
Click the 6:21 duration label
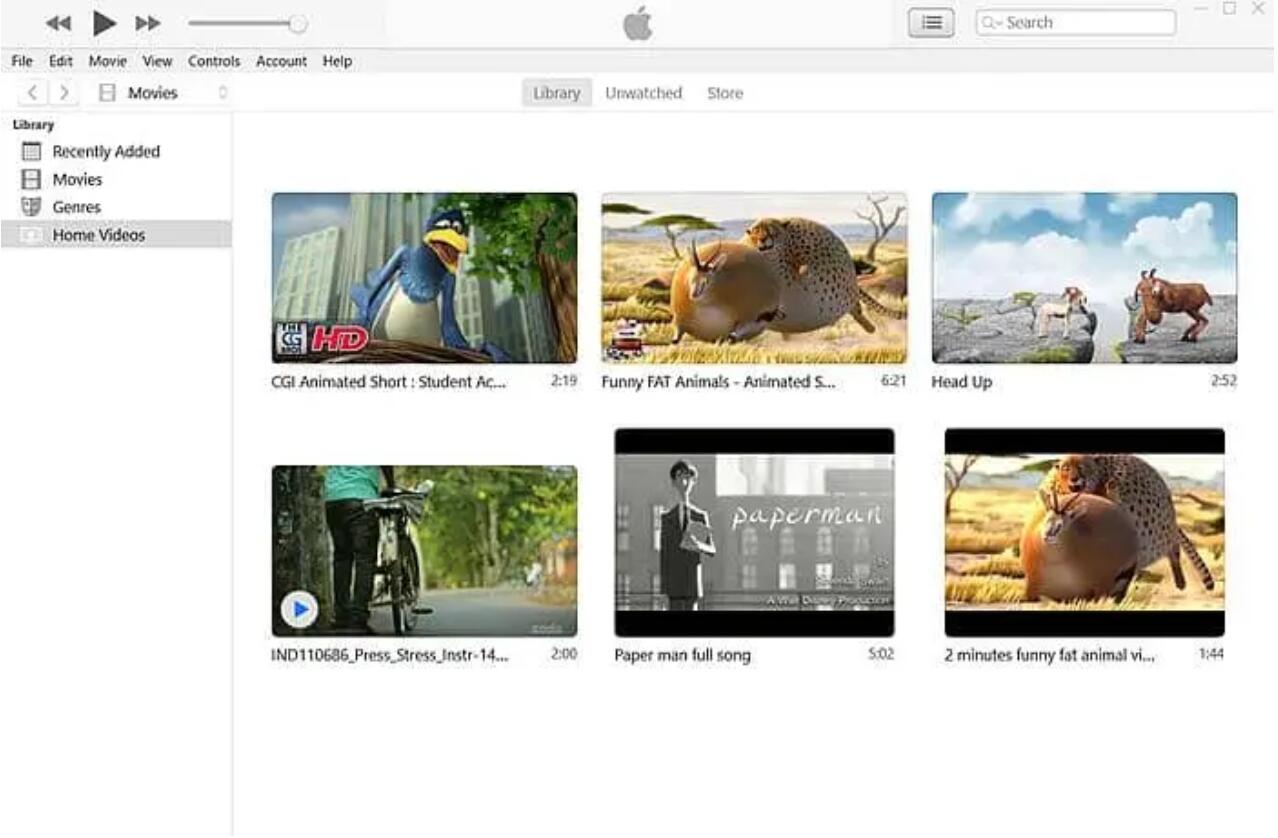[x=893, y=382]
